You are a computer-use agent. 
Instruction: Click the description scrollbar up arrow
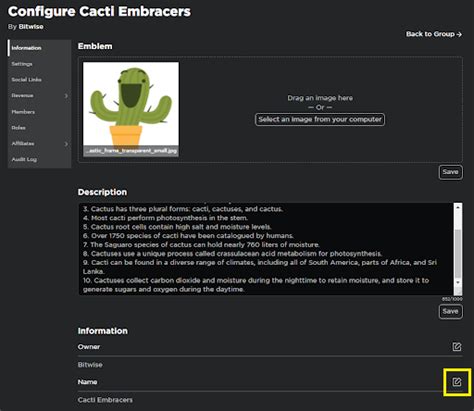(x=458, y=207)
